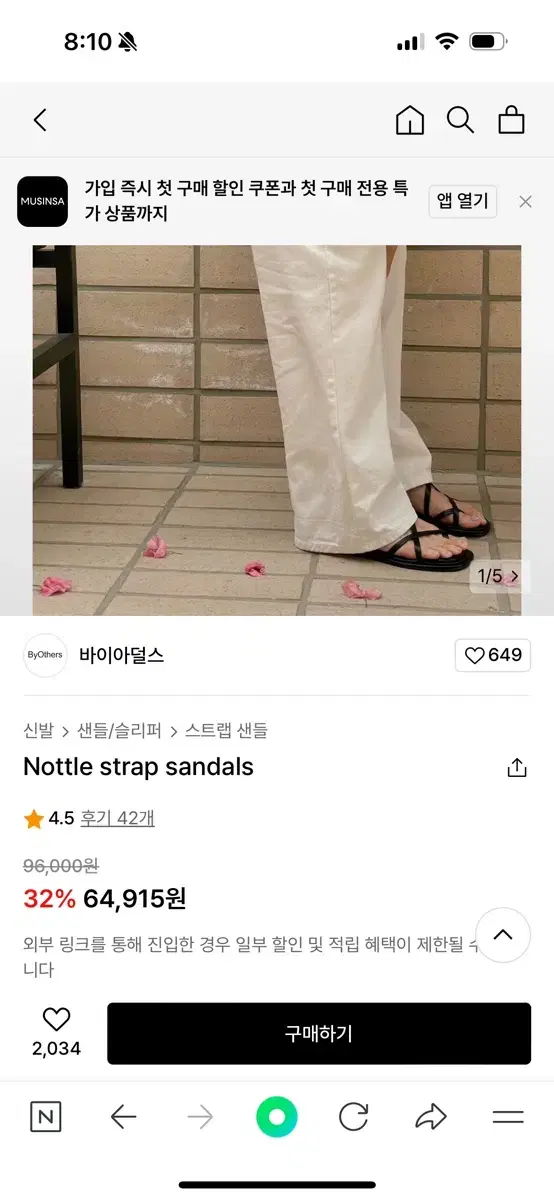Advance image carousel via 1/5 indicator
The image size is (554, 1200).
[498, 576]
